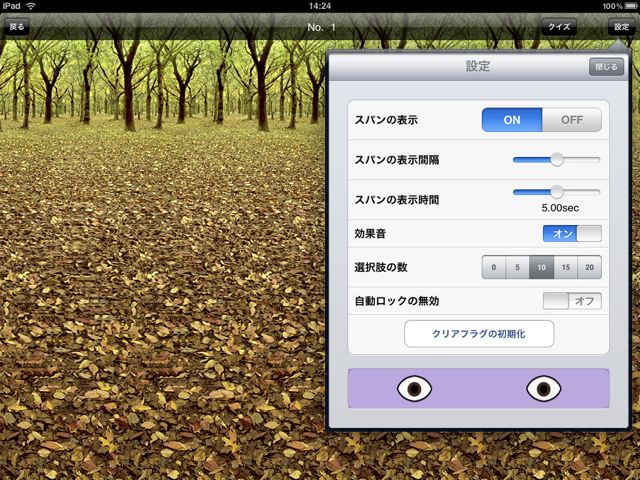Tap the Wi-Fi status icon
The image size is (640, 480).
click(31, 6)
